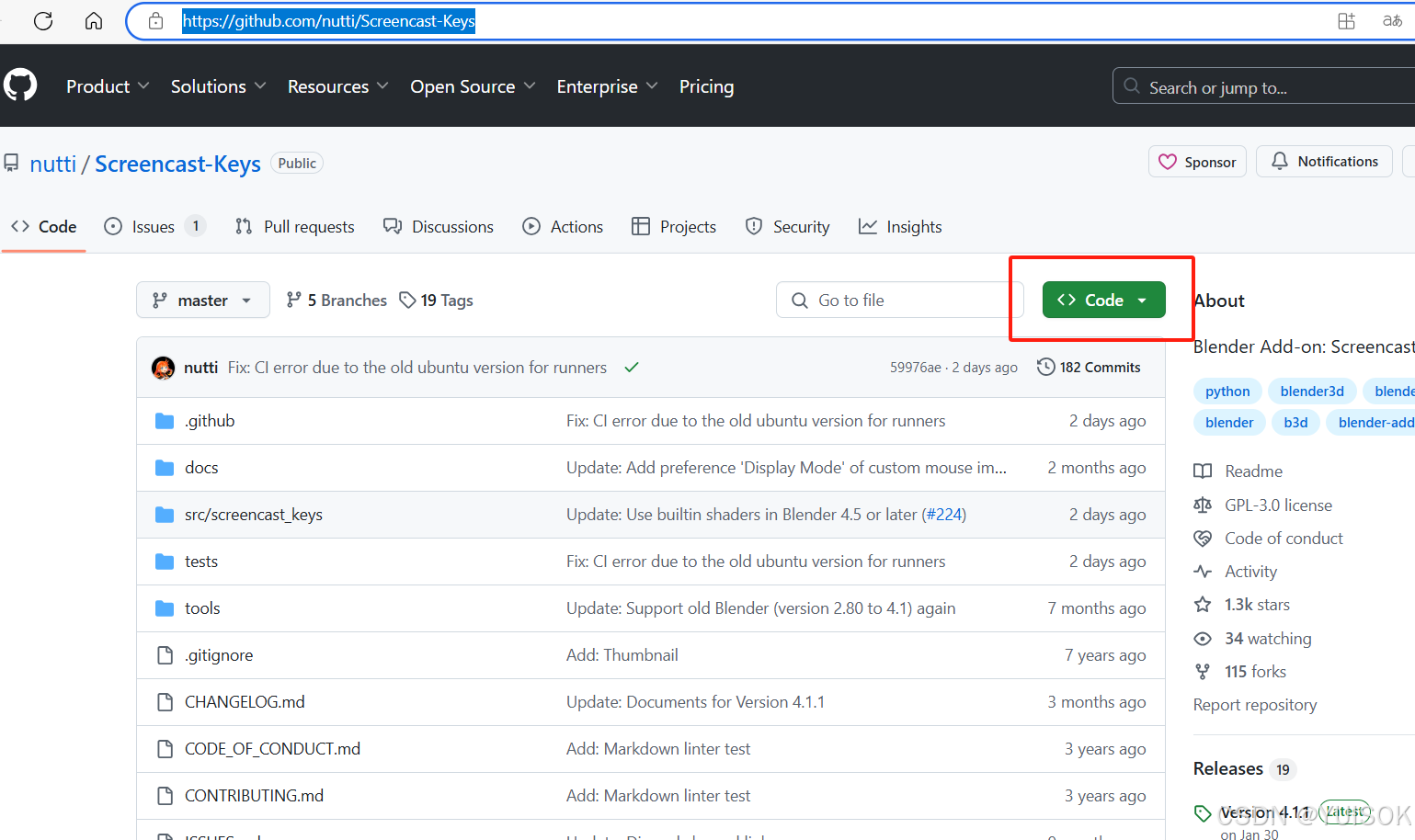Viewport: 1415px width, 840px height.
Task: Click the translate icon in address bar
Action: point(1392,21)
